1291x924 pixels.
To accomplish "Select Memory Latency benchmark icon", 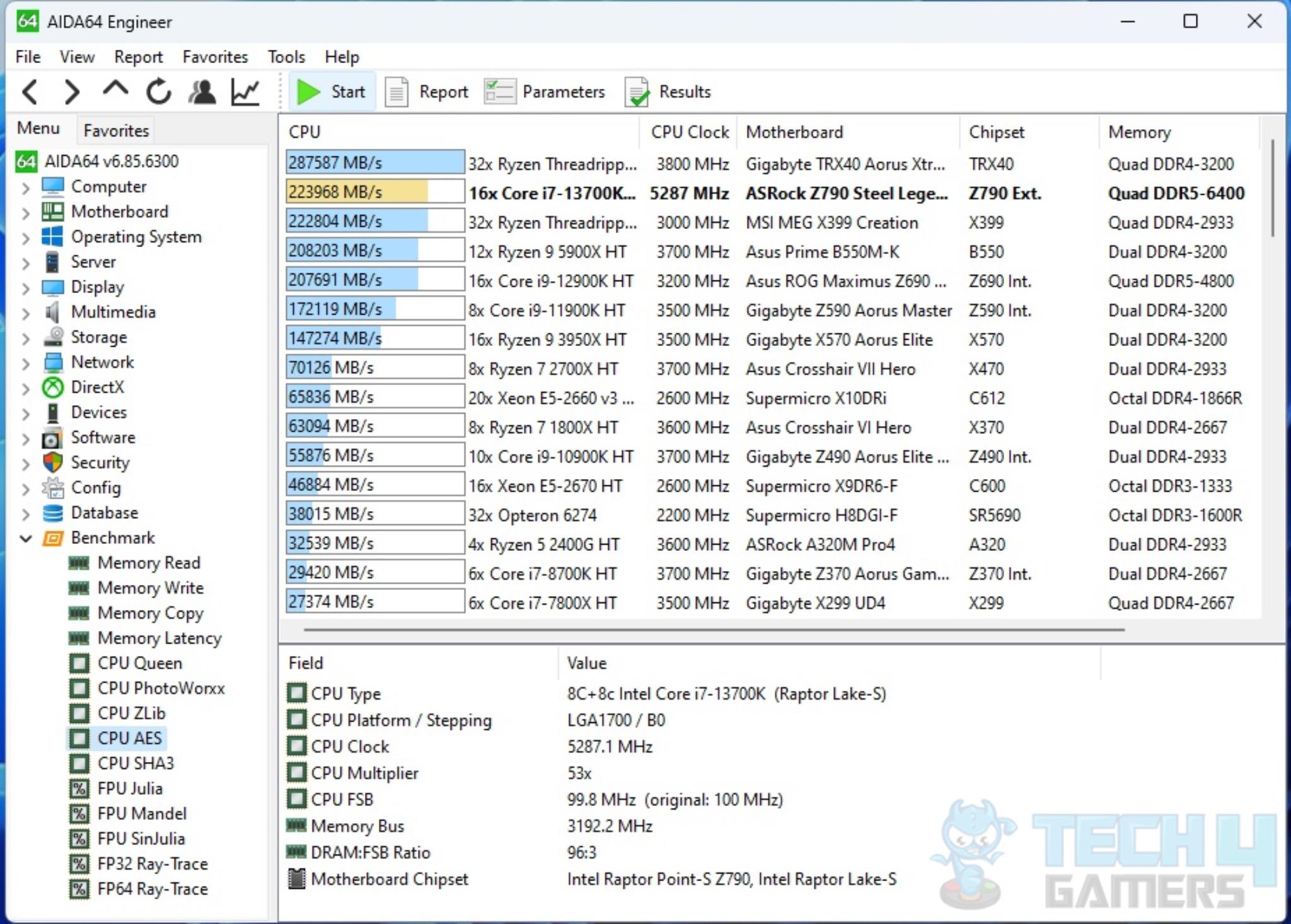I will coord(79,638).
